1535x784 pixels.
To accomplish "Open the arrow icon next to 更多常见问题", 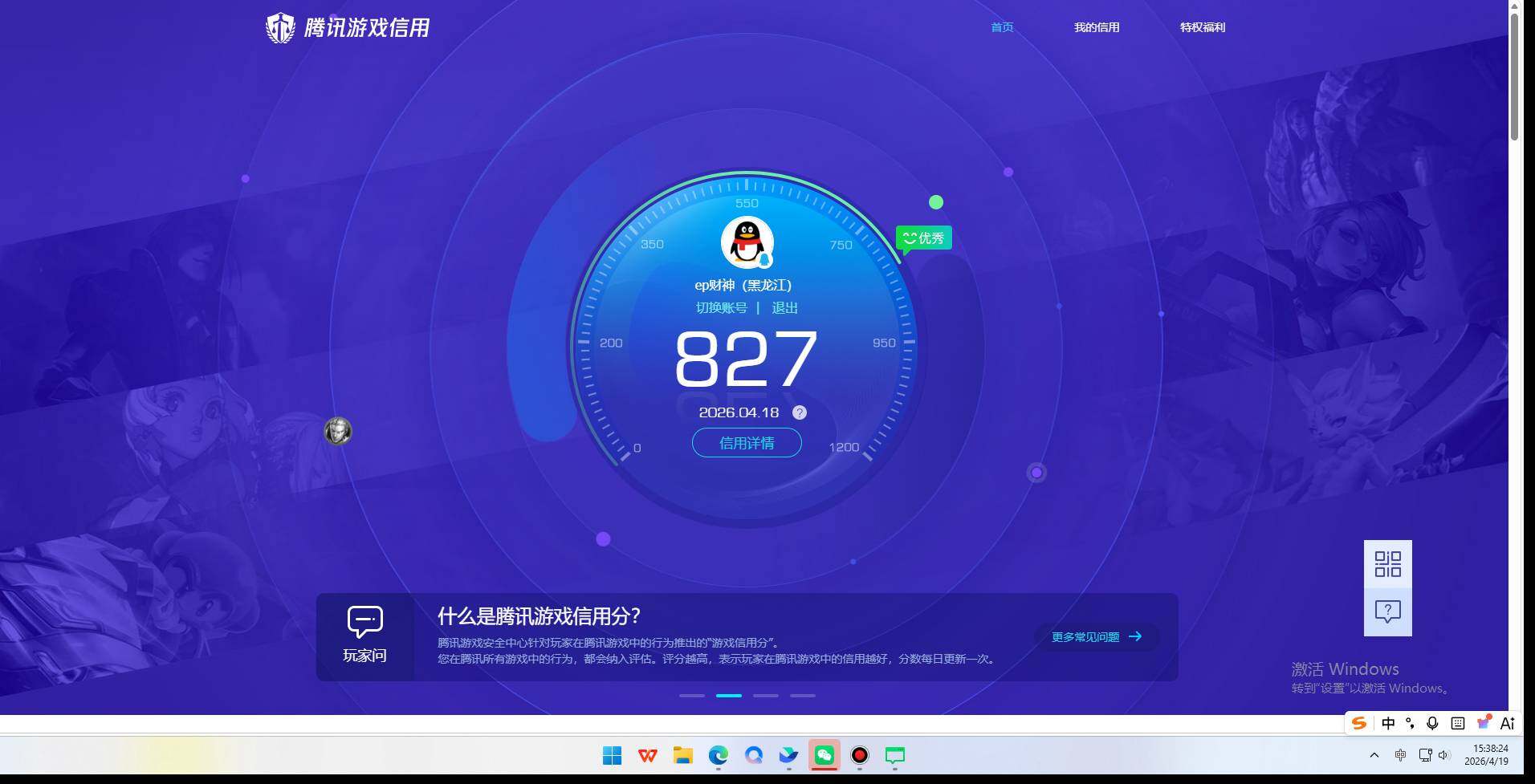I will coord(1135,636).
